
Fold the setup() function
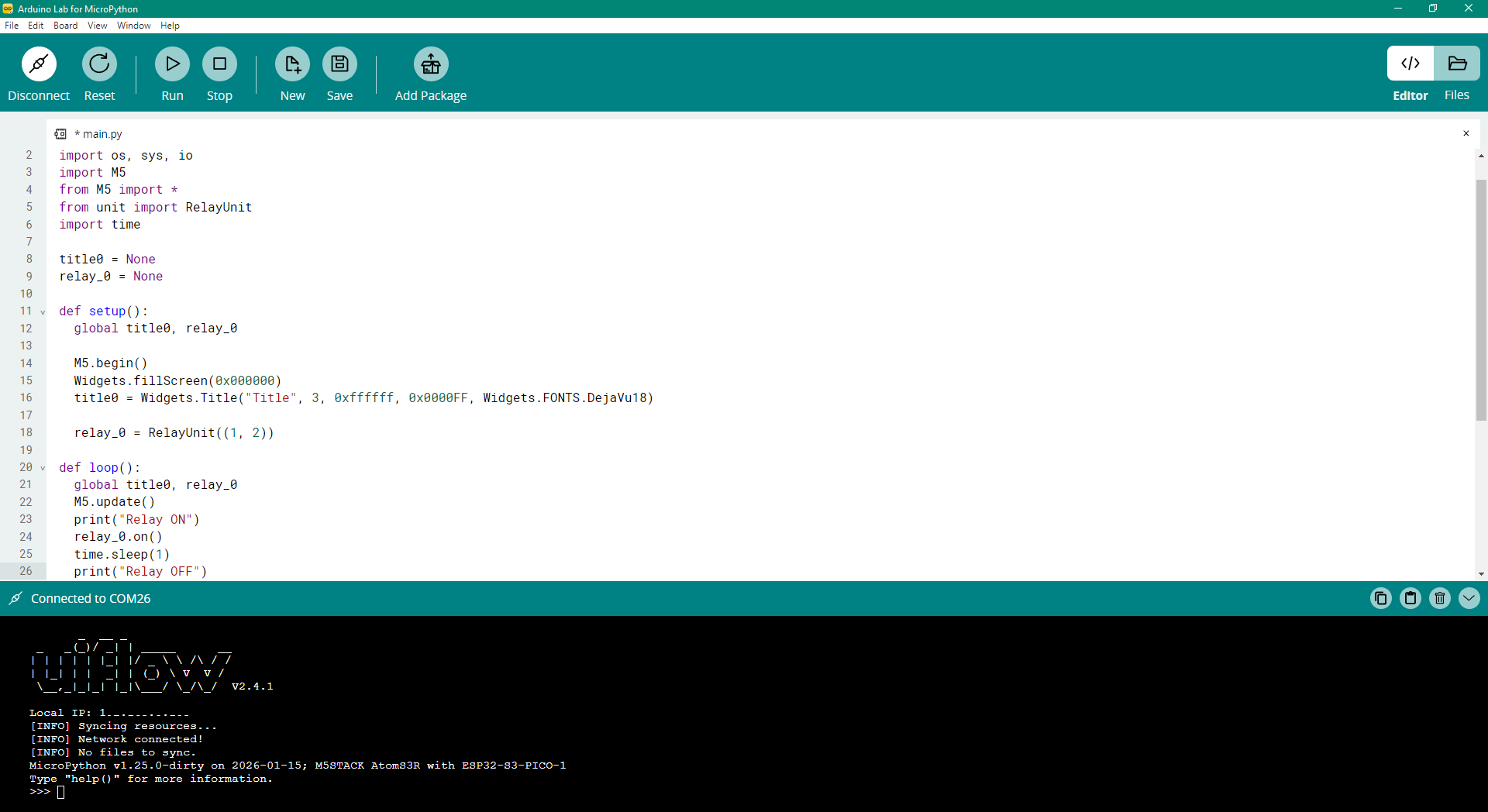pos(43,312)
